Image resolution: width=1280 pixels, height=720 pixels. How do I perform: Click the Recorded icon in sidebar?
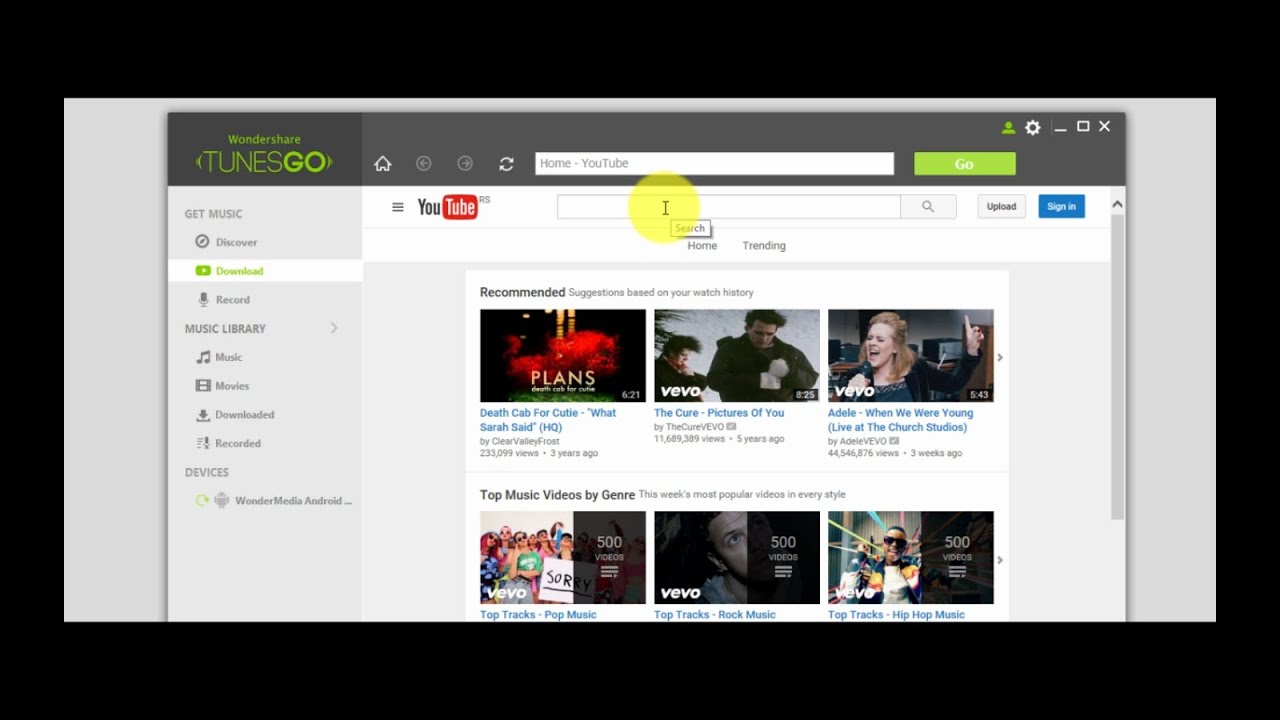tap(203, 443)
